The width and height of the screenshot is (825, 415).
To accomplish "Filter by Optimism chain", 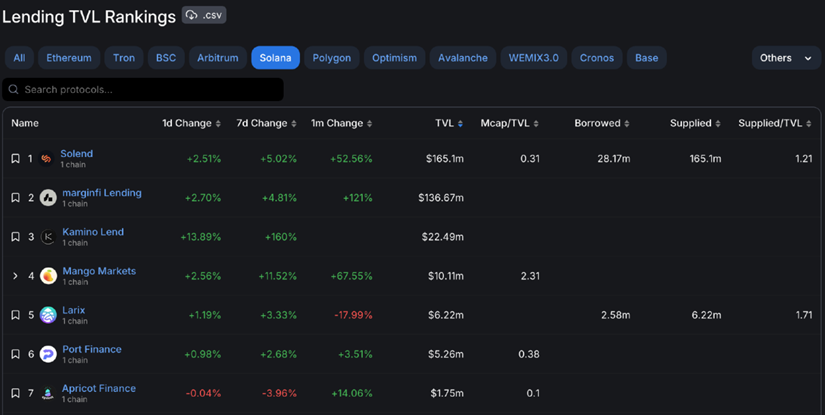I will click(395, 58).
